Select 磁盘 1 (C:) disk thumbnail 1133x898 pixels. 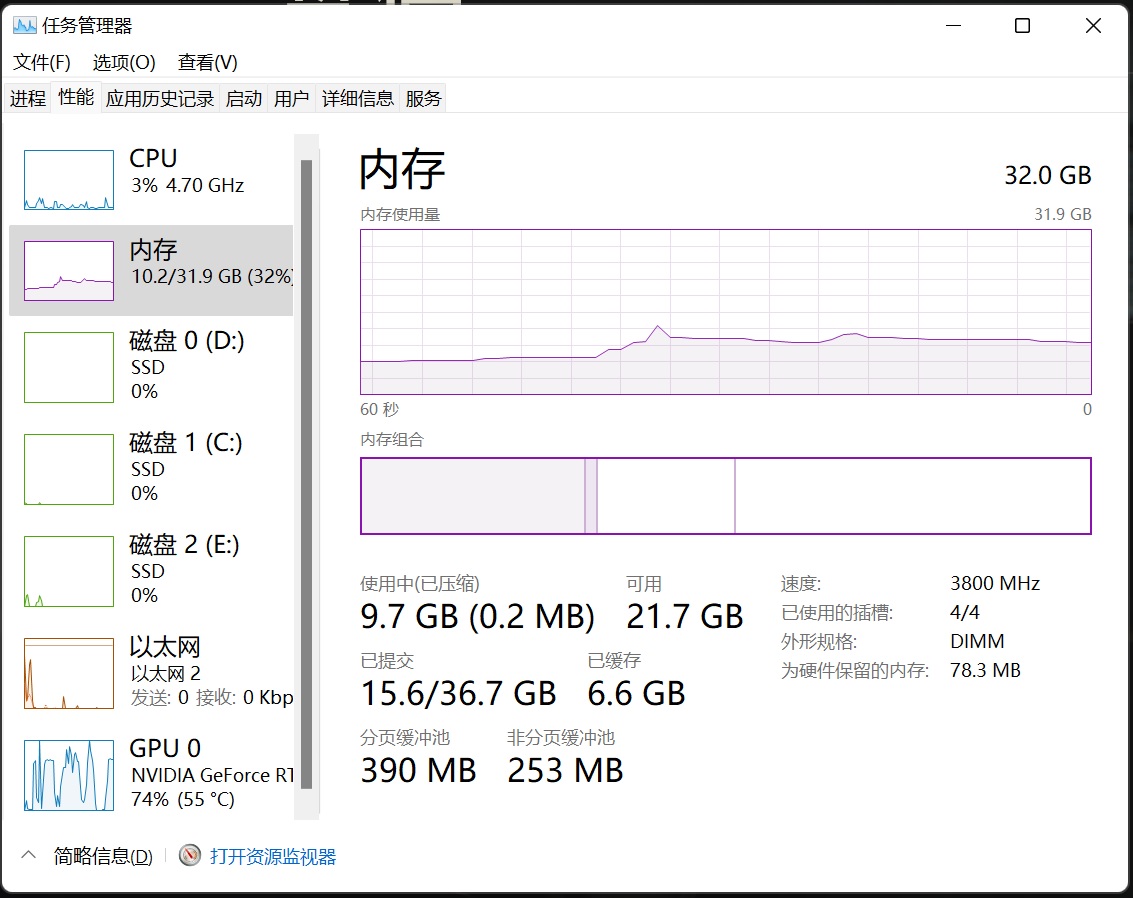68,469
